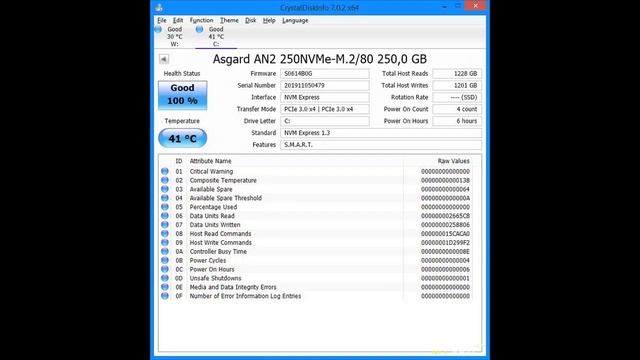This screenshot has width=640, height=360.
Task: Click the status icon for Data Units Read
Action: (x=165, y=216)
